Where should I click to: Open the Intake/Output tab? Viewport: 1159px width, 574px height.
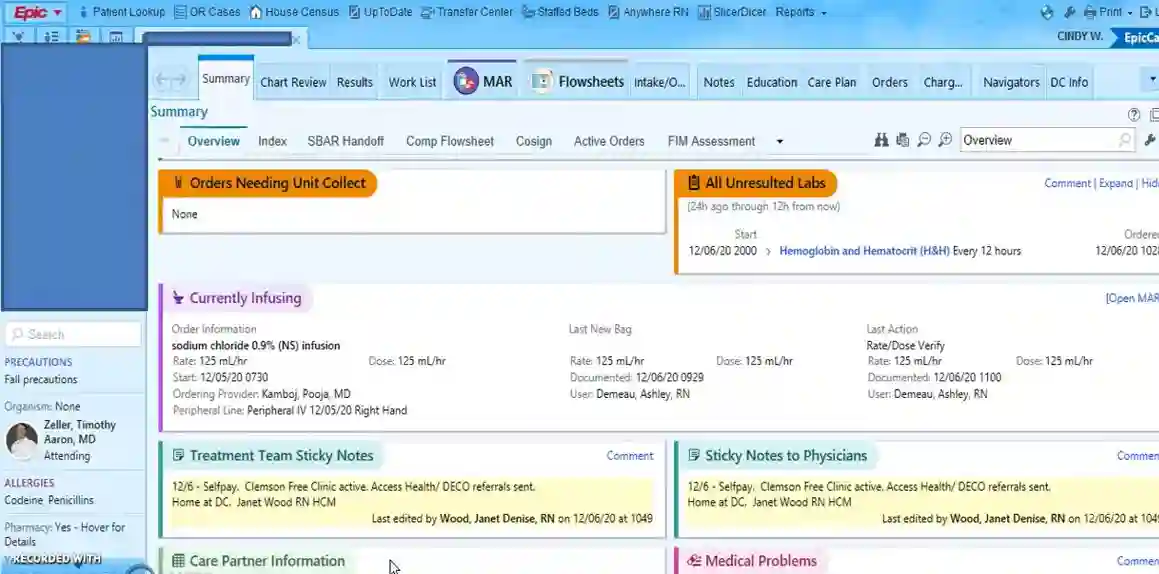659,82
